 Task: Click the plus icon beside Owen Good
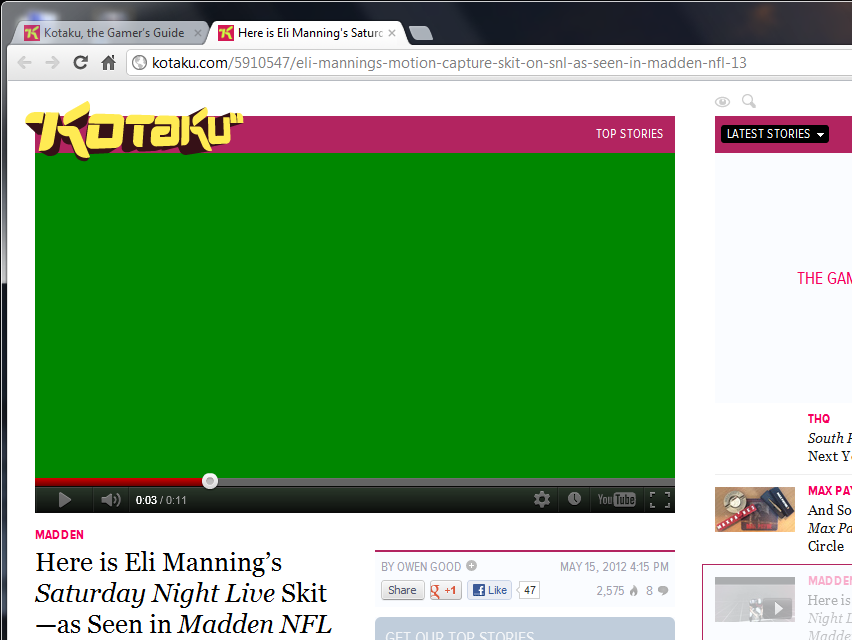pos(472,566)
